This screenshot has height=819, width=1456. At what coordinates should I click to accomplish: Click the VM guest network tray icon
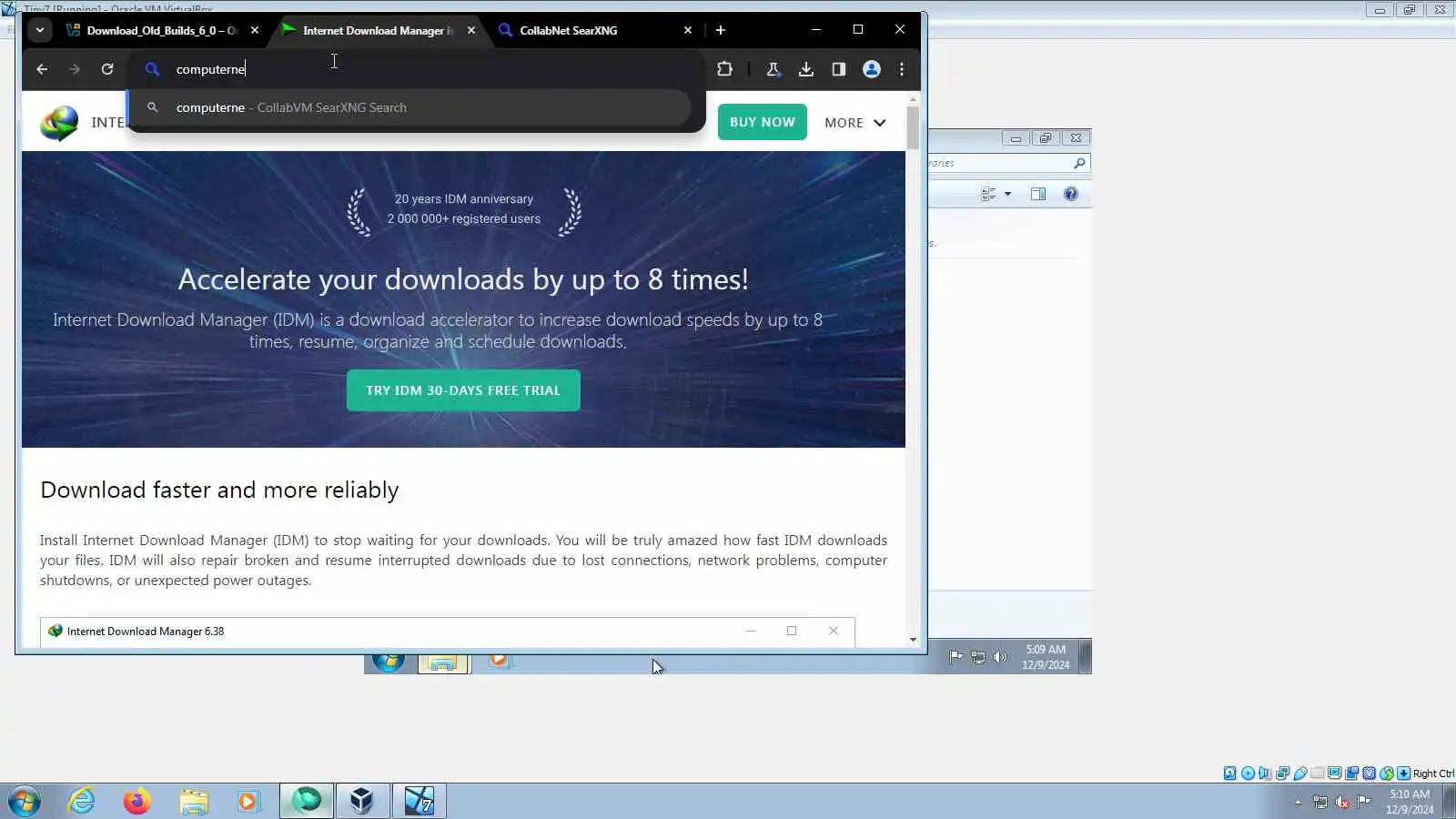978,657
